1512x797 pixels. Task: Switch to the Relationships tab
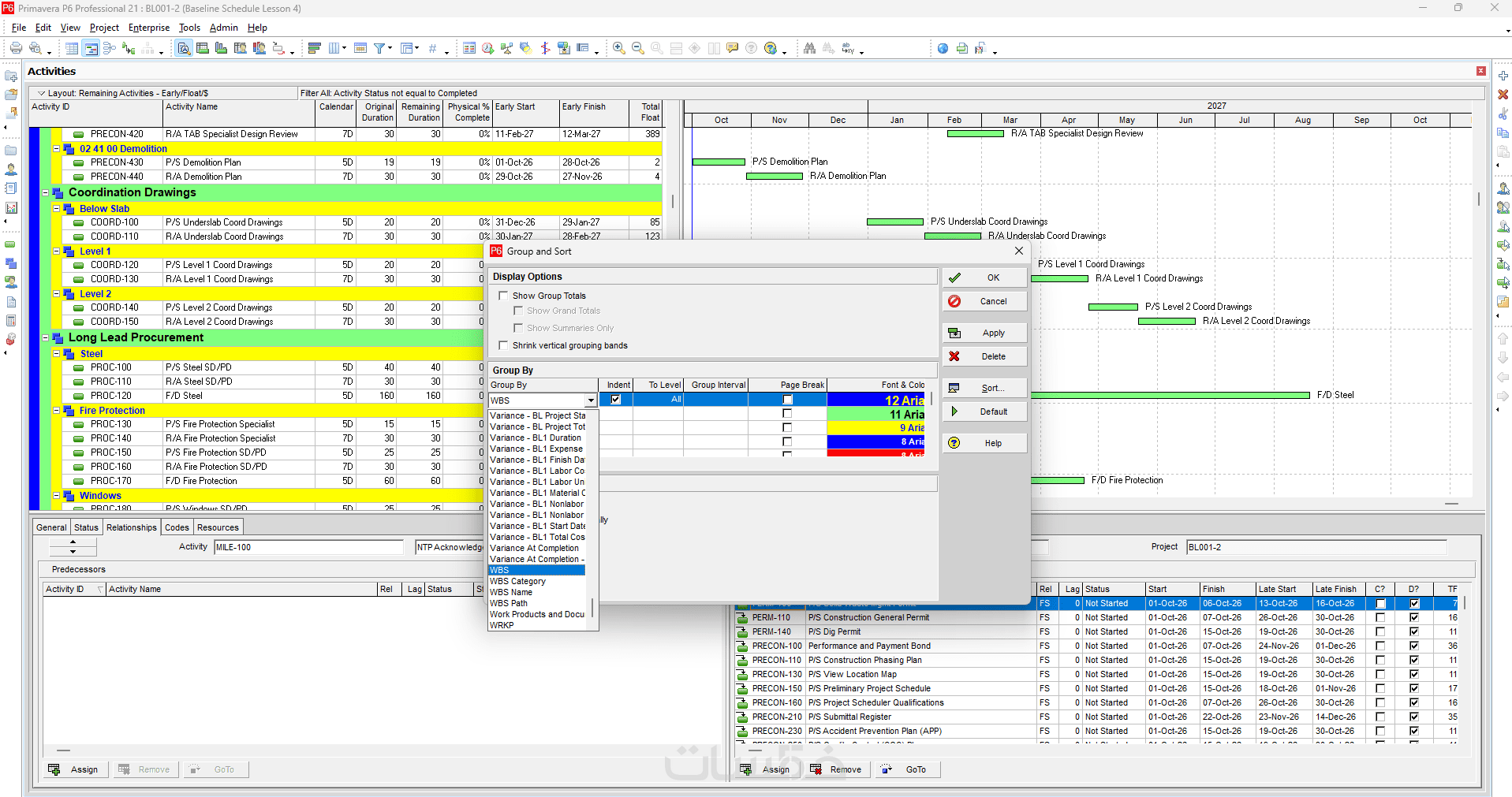click(x=132, y=527)
